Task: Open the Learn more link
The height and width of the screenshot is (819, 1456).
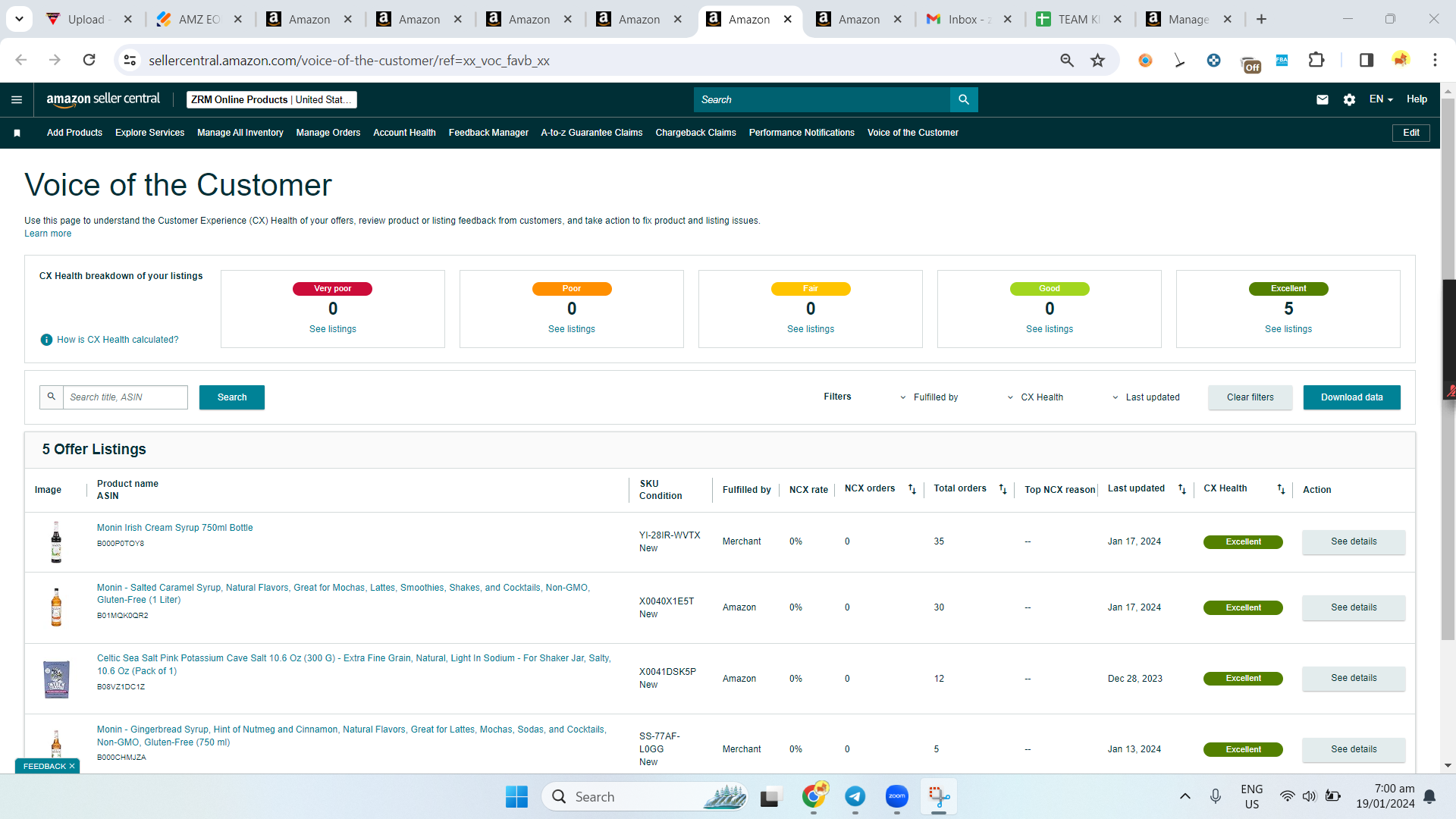Action: [x=48, y=234]
